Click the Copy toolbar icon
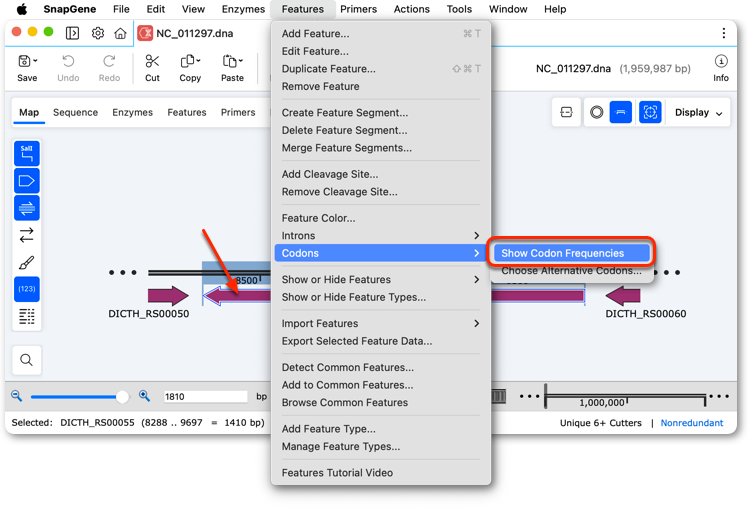The image size is (748, 518). [x=187, y=61]
